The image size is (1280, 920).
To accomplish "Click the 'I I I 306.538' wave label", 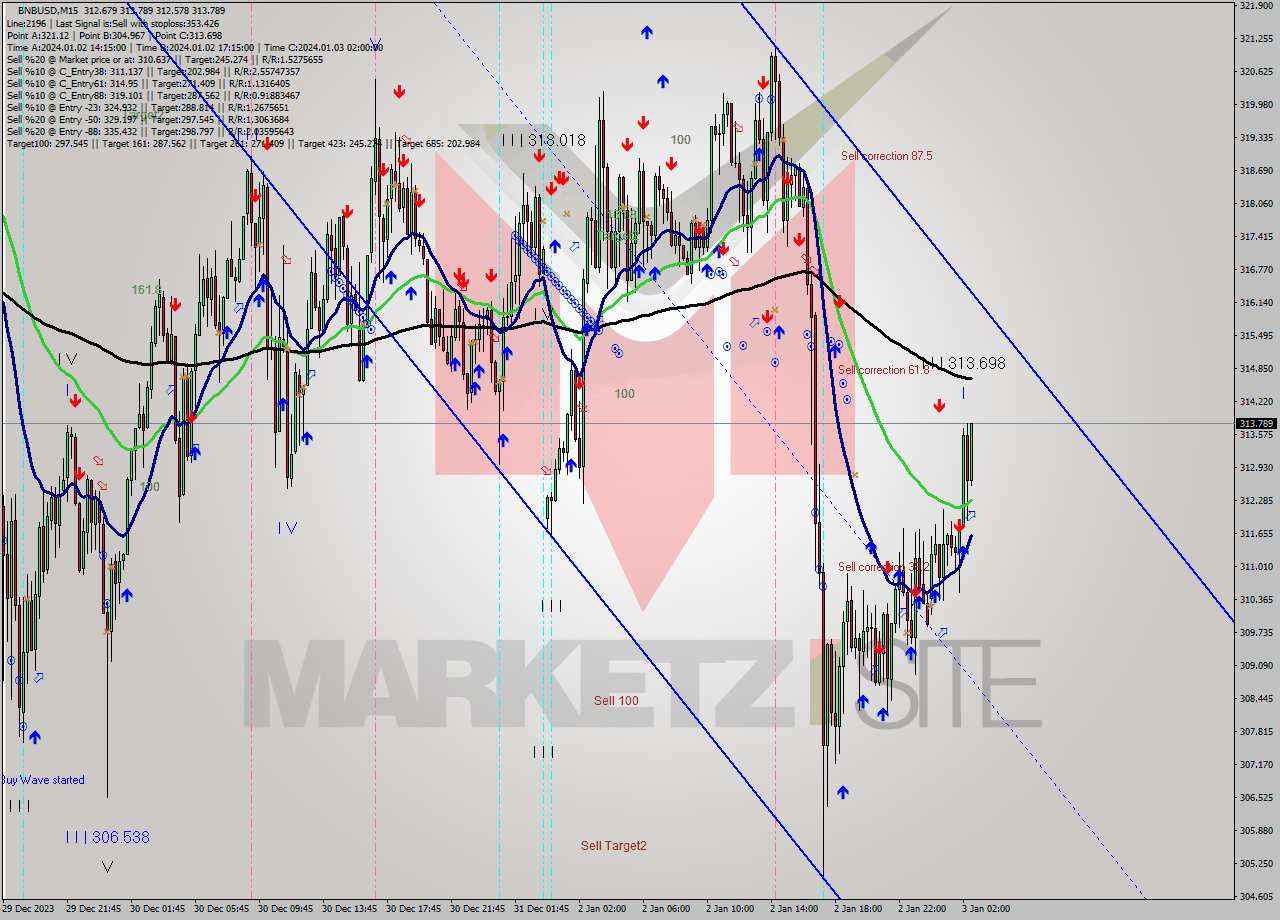I will [108, 837].
